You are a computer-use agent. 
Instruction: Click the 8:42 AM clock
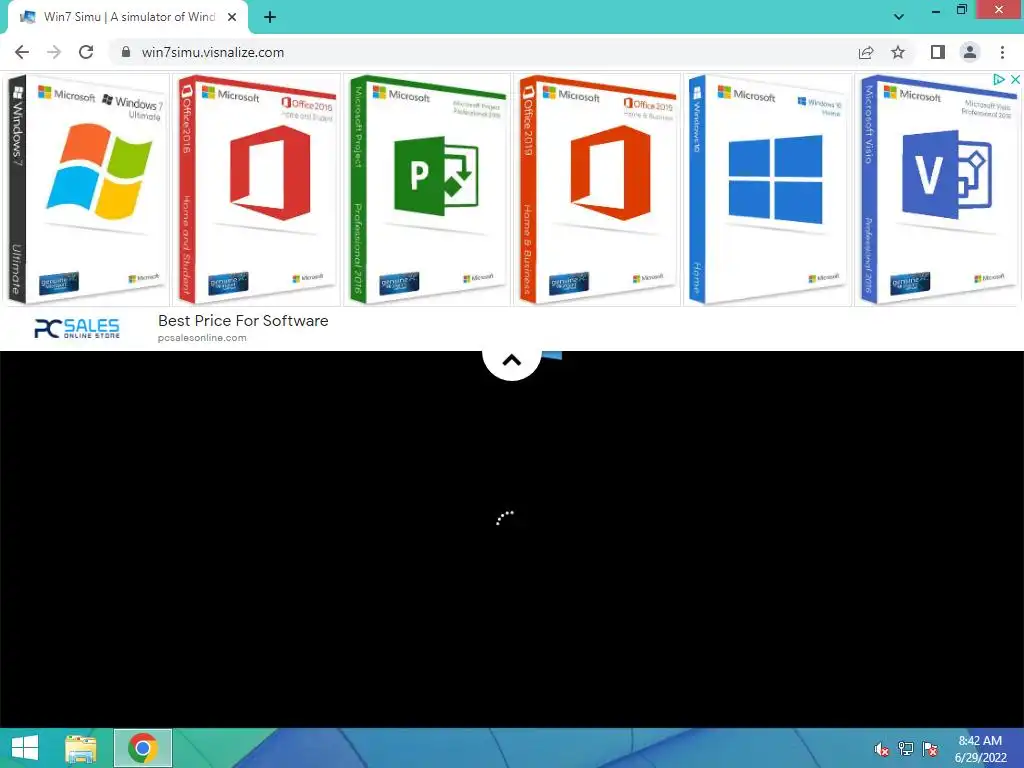pos(980,741)
